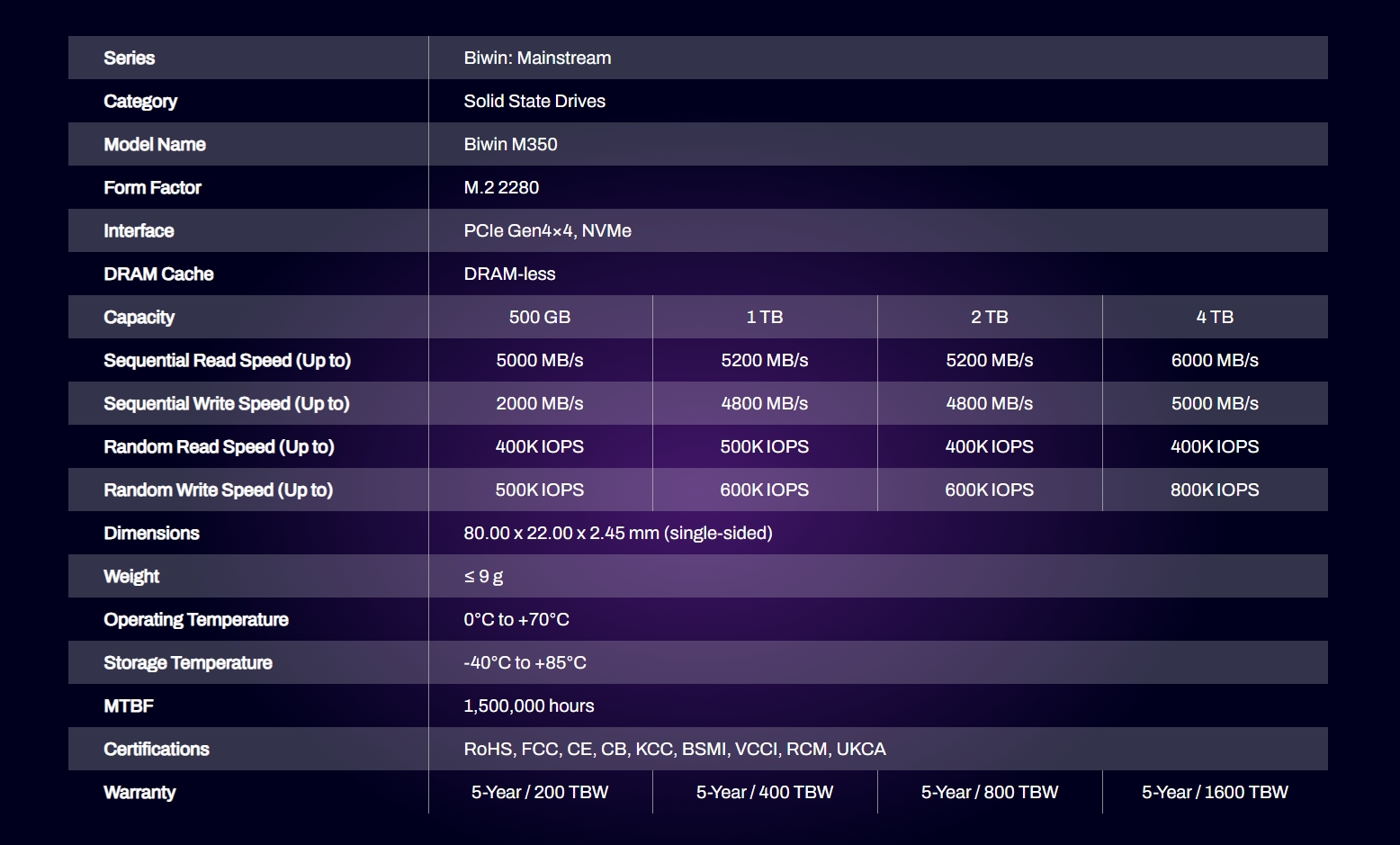The image size is (1400, 845).
Task: Click the DRAM Cache label
Action: tap(158, 274)
